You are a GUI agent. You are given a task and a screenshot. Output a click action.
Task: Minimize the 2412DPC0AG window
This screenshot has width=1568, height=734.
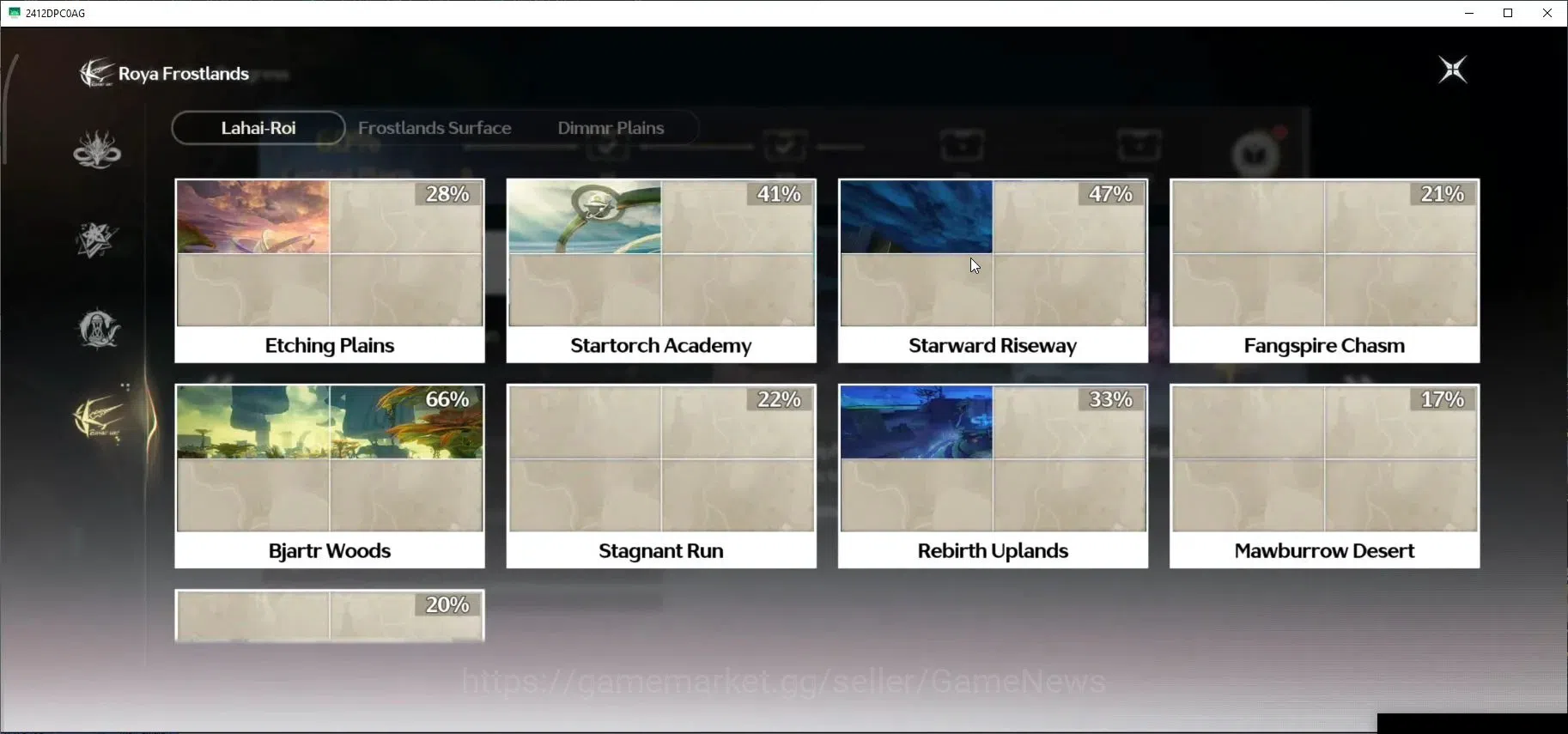(1469, 13)
